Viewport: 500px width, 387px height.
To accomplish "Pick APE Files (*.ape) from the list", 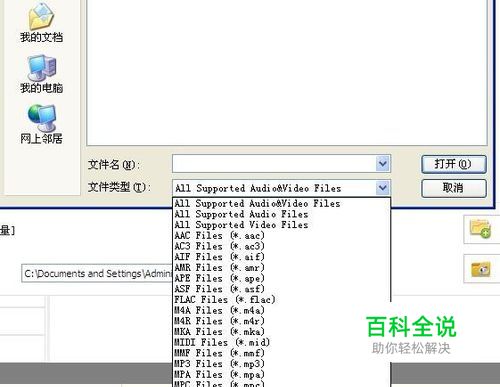I will pos(282,278).
